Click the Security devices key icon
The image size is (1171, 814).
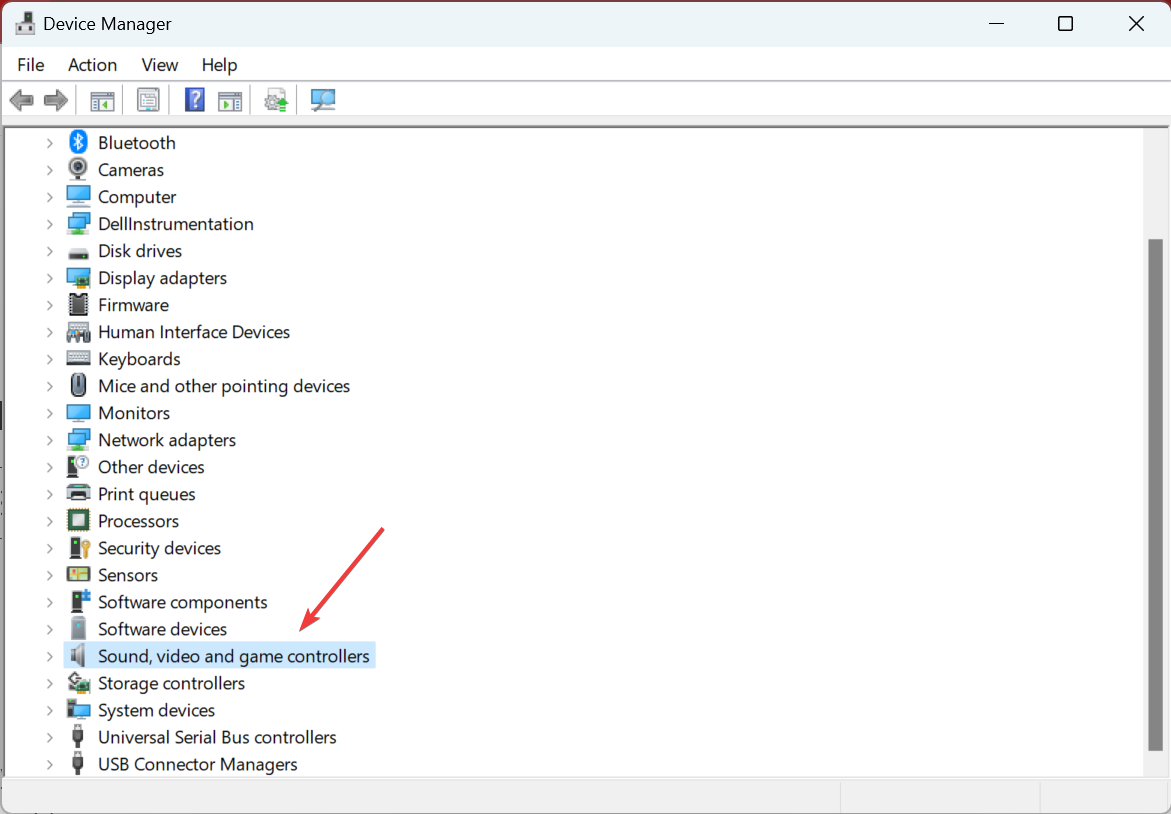click(x=79, y=547)
